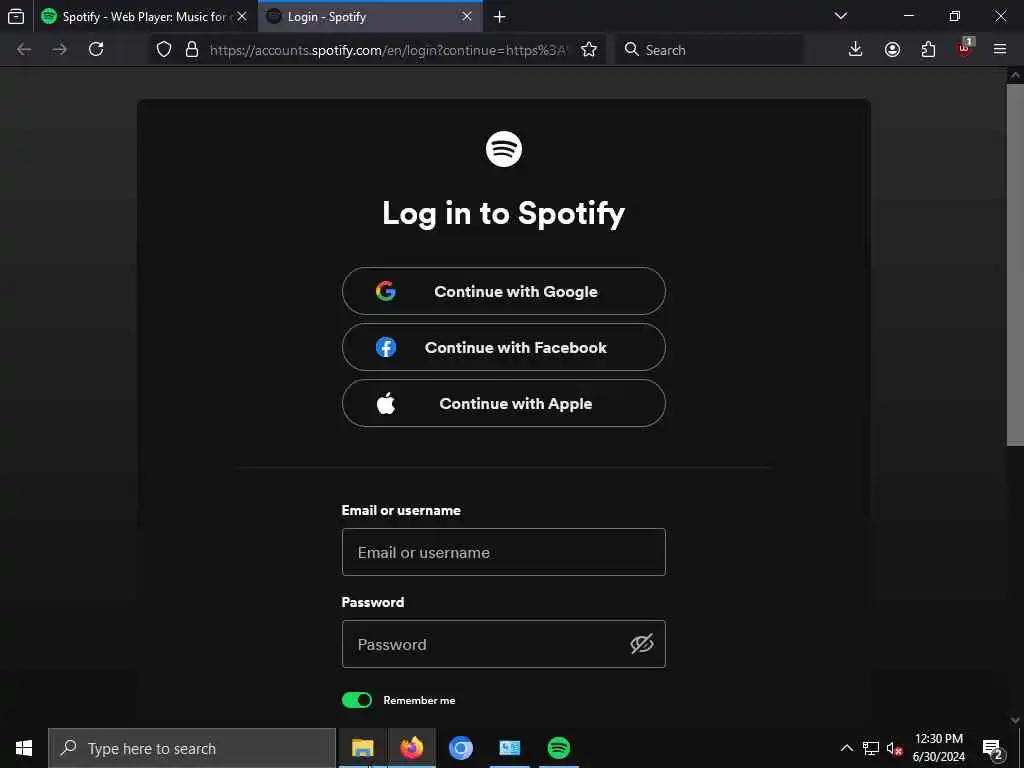Click Continue with Facebook button
The height and width of the screenshot is (768, 1024).
point(504,347)
